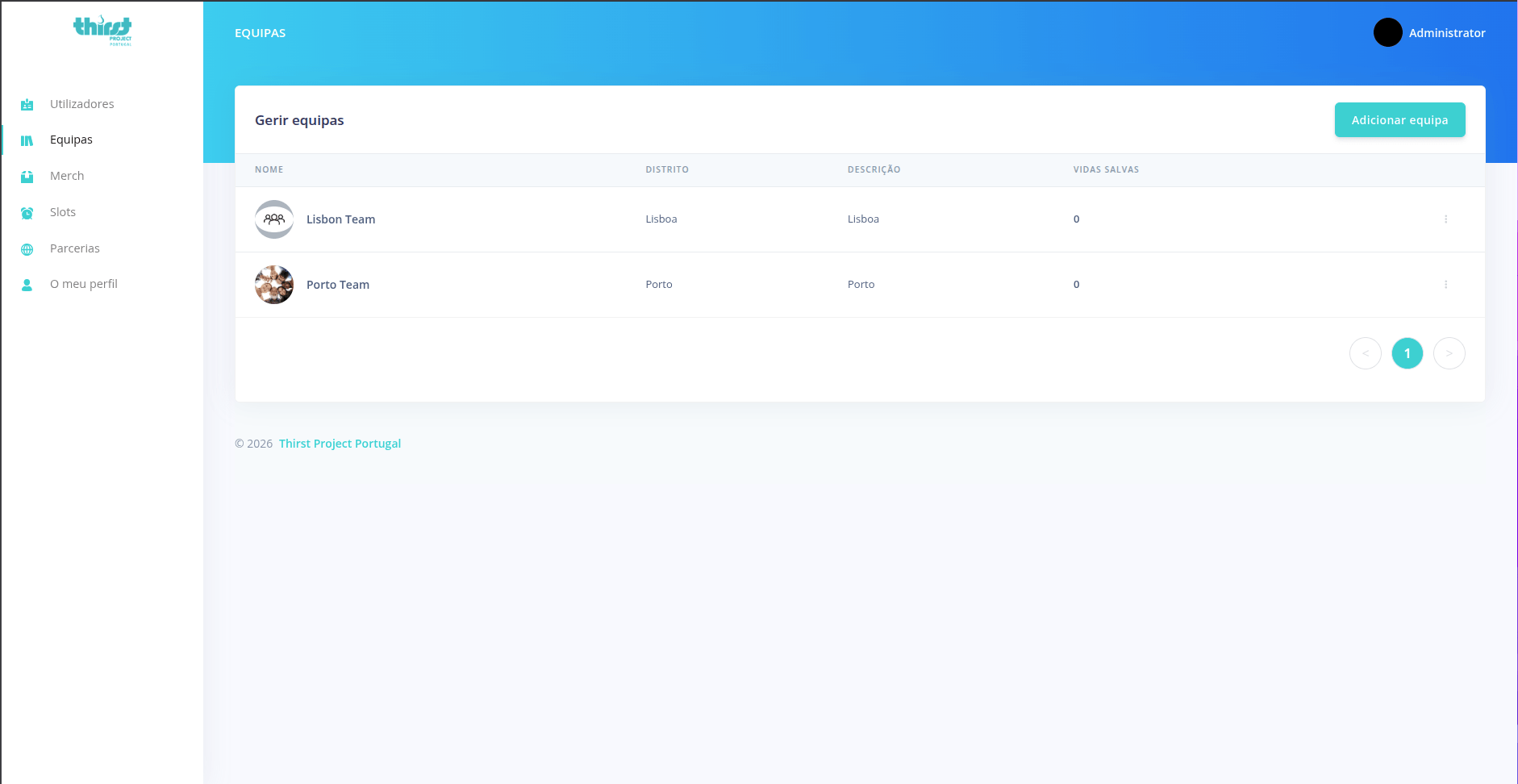Click the Equipas books icon
This screenshot has width=1518, height=784.
click(27, 140)
